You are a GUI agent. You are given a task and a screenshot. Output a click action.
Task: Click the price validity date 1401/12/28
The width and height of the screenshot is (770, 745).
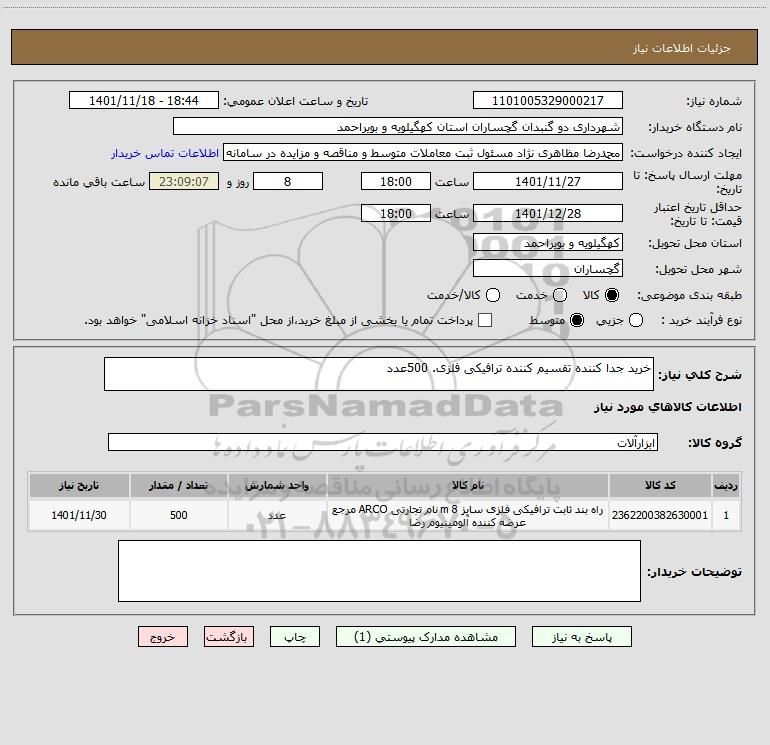coord(548,214)
